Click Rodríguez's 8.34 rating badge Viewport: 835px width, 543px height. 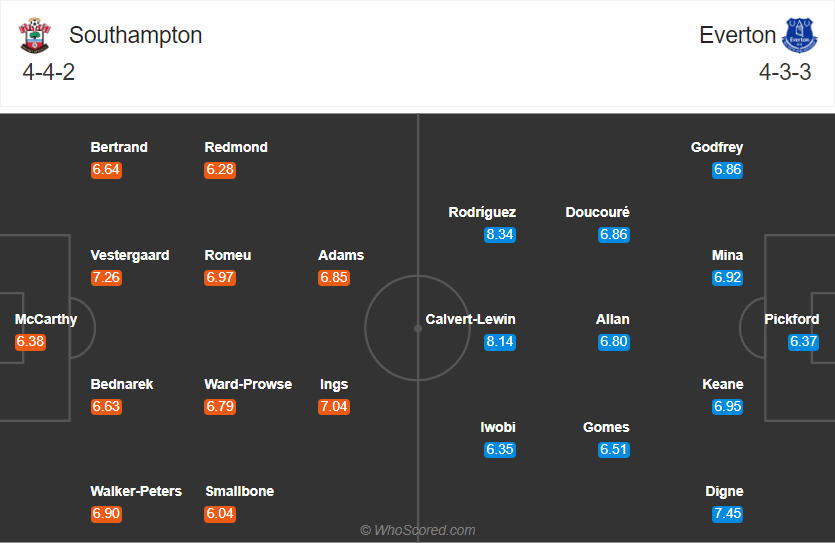tap(499, 235)
